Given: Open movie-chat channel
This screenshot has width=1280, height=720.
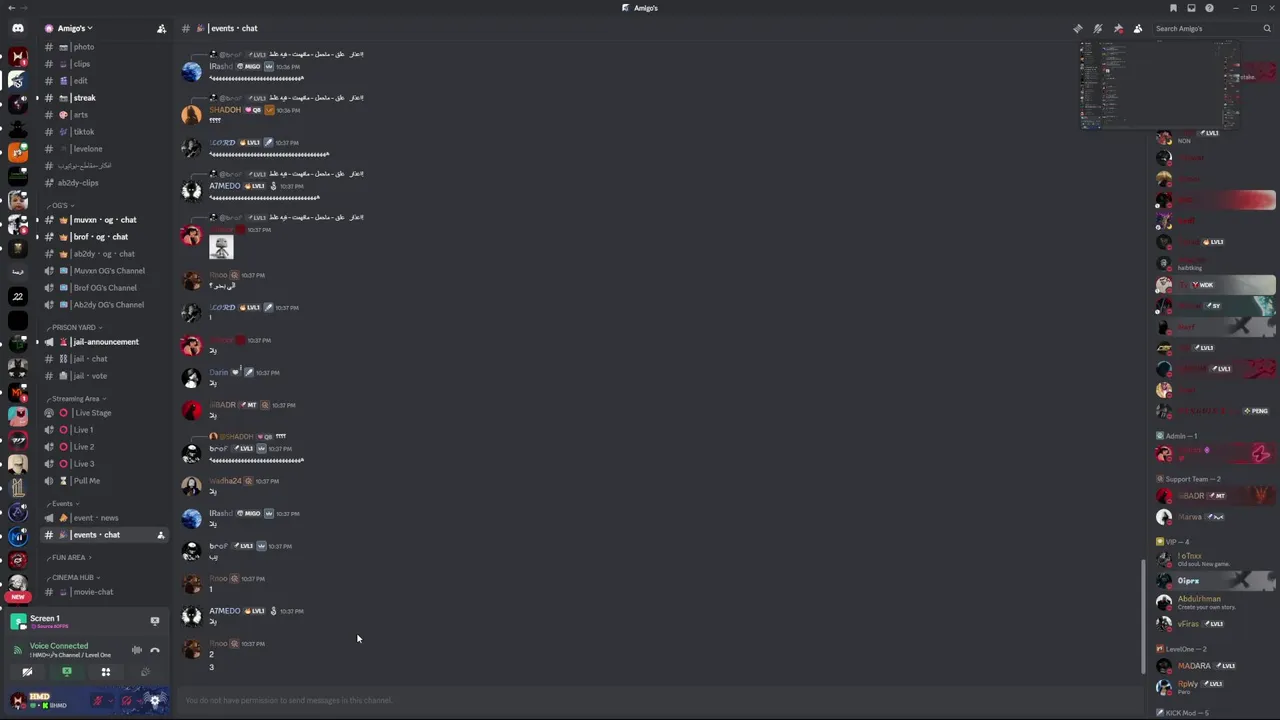Looking at the screenshot, I should coord(105,592).
